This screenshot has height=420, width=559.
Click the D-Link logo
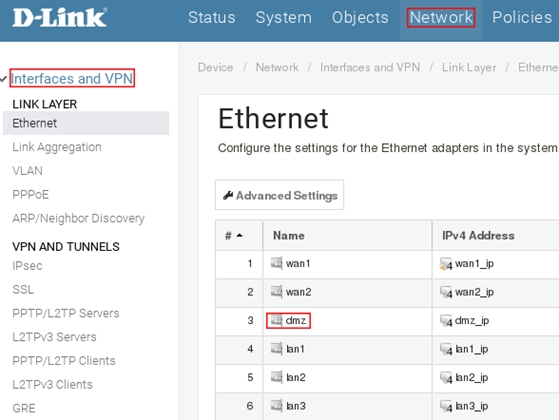click(x=59, y=18)
